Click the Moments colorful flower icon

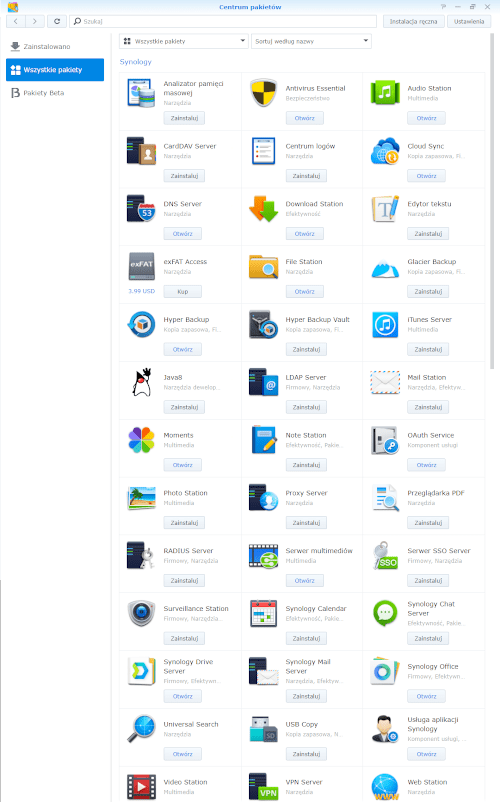click(141, 440)
